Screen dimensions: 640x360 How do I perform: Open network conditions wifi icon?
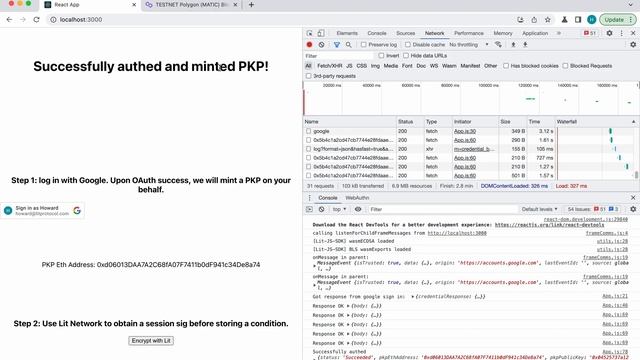[498, 44]
